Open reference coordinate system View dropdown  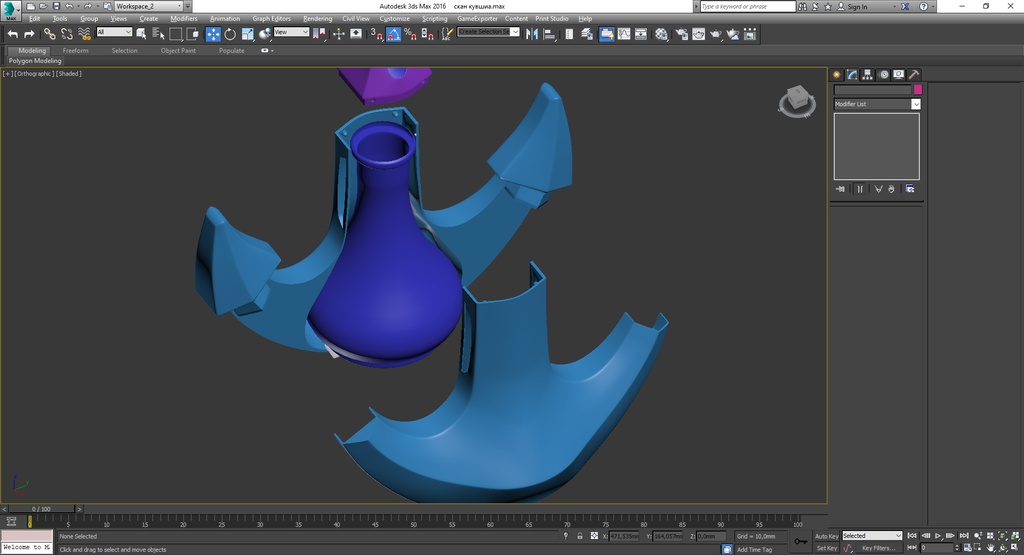[291, 31]
